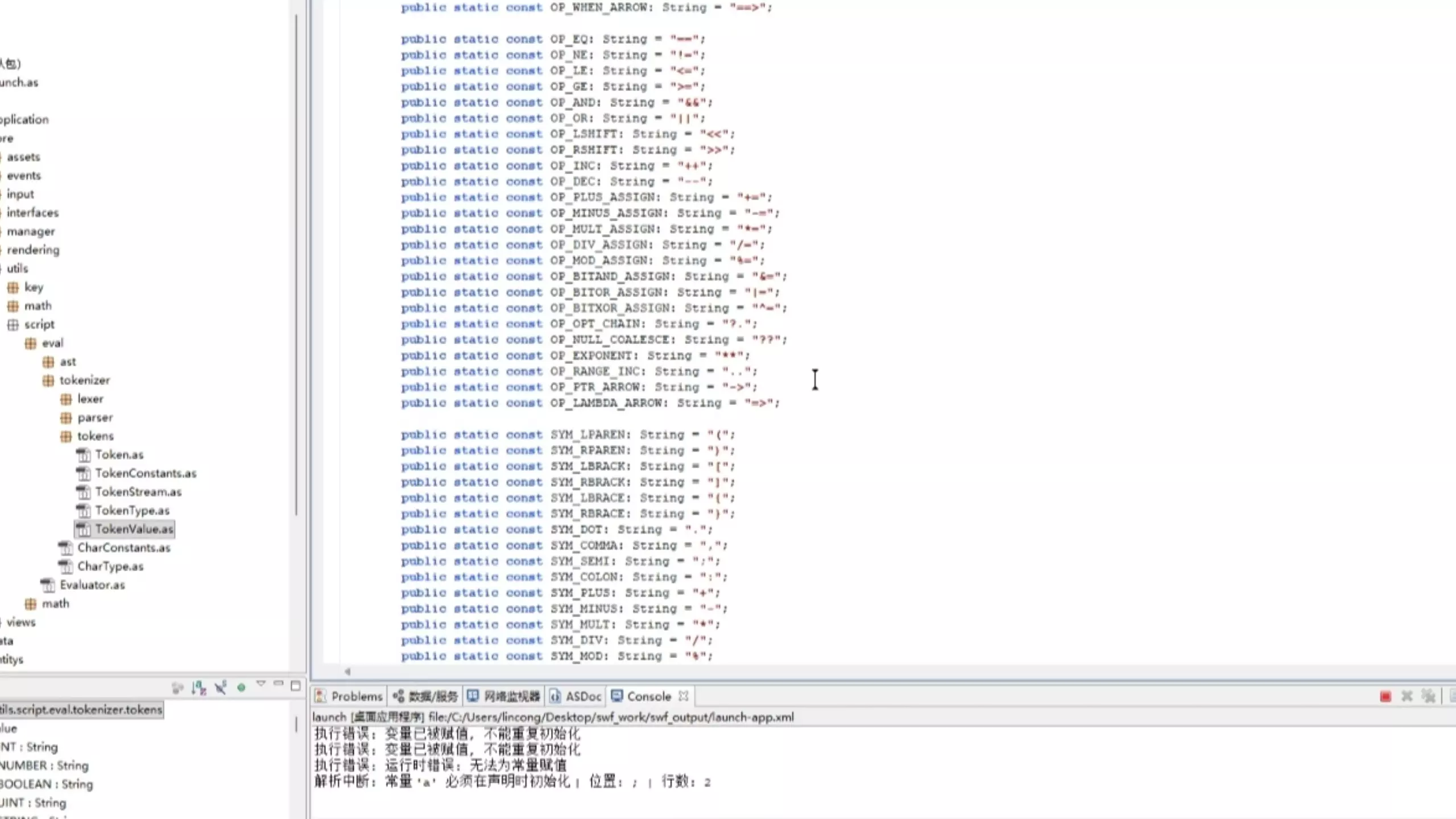Terminate the running launch (red stop icon)

tap(1385, 696)
